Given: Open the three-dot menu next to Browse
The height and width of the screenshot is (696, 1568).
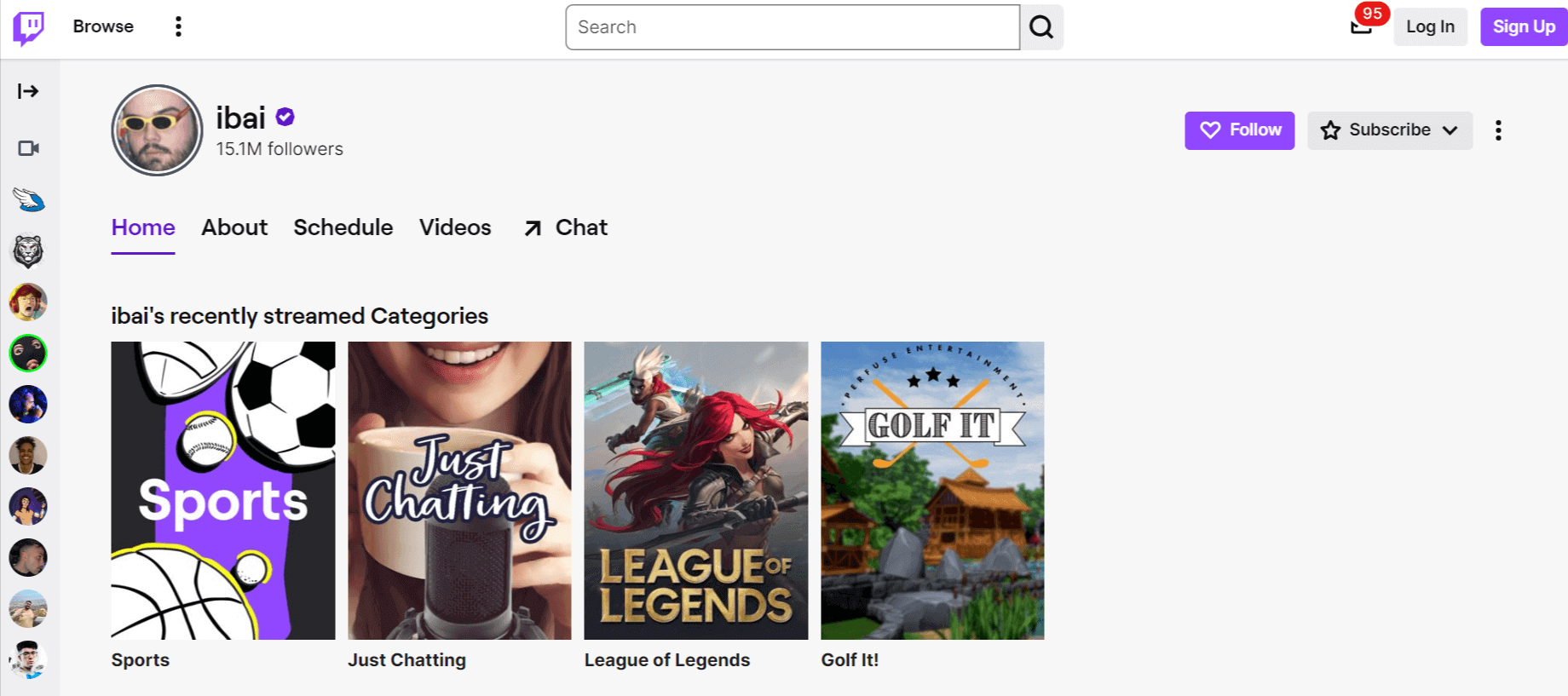Looking at the screenshot, I should pyautogui.click(x=178, y=26).
